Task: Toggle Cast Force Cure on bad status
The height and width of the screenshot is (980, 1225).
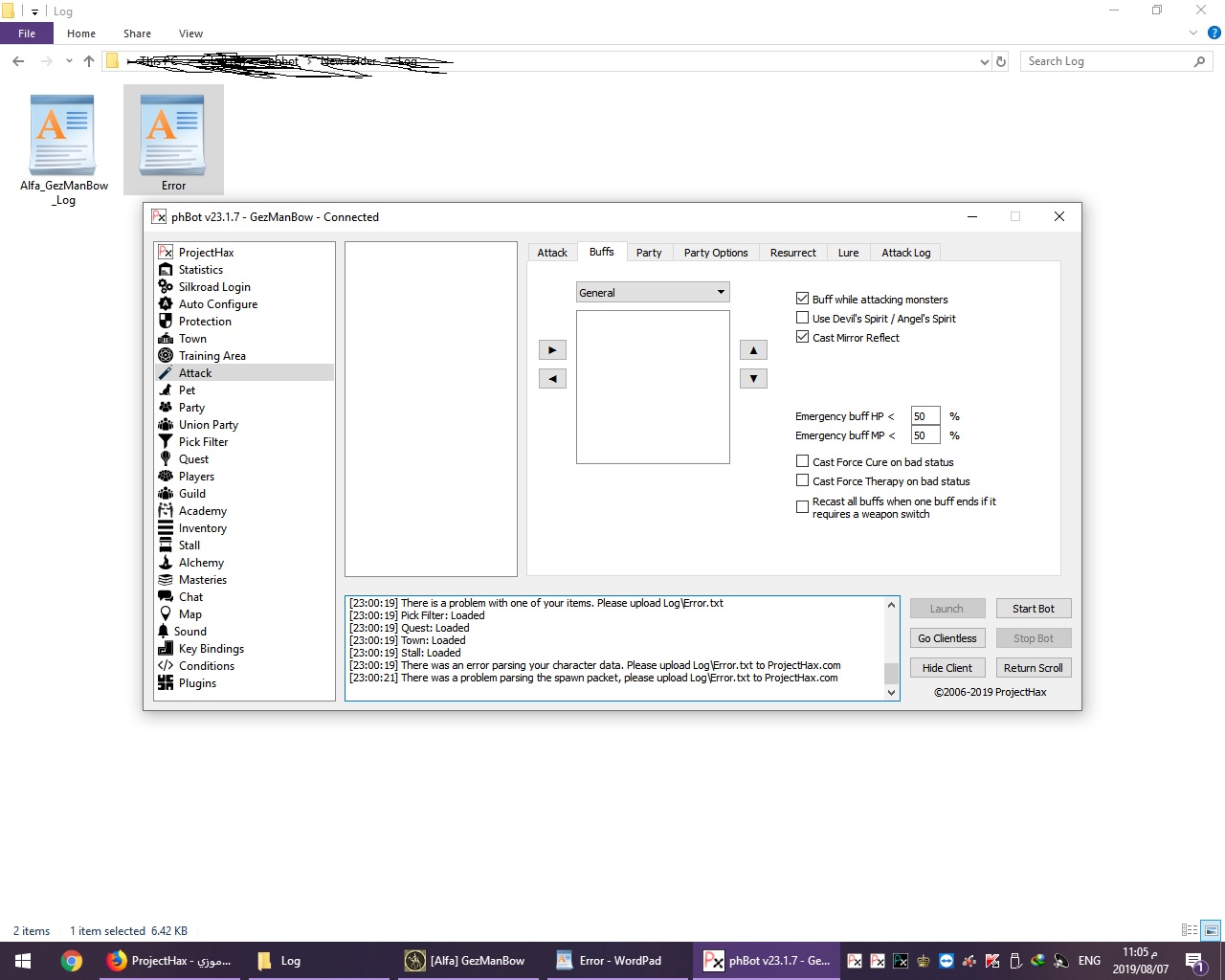Action: tap(803, 461)
